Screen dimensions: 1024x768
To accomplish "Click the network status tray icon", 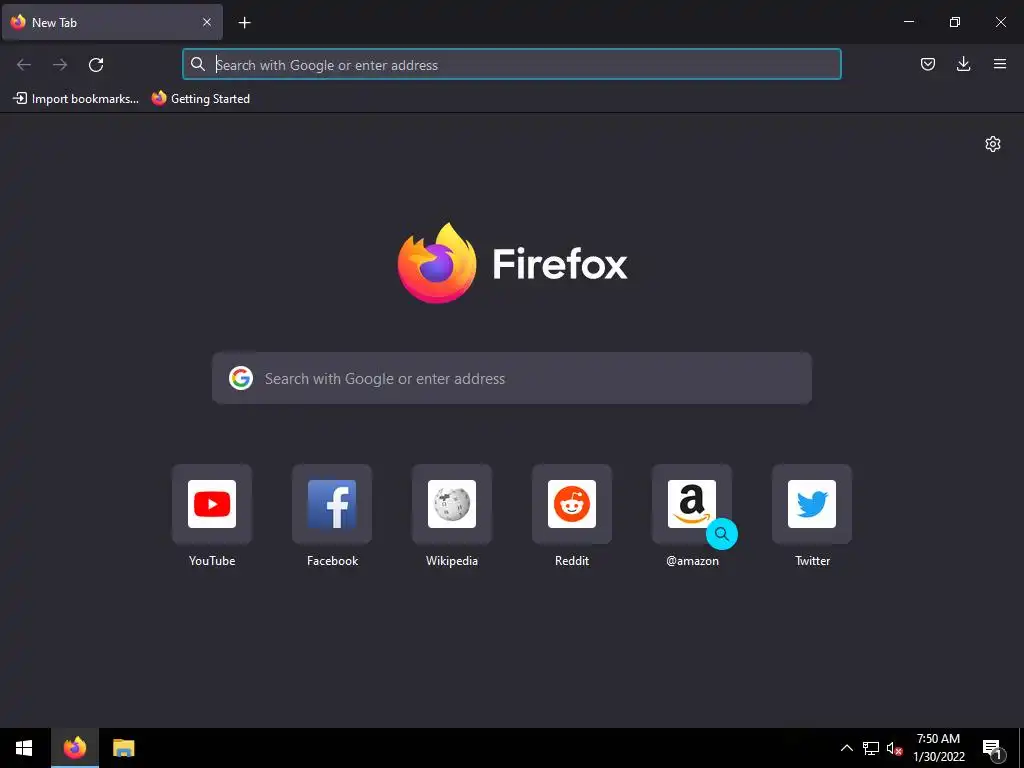I will click(x=871, y=748).
